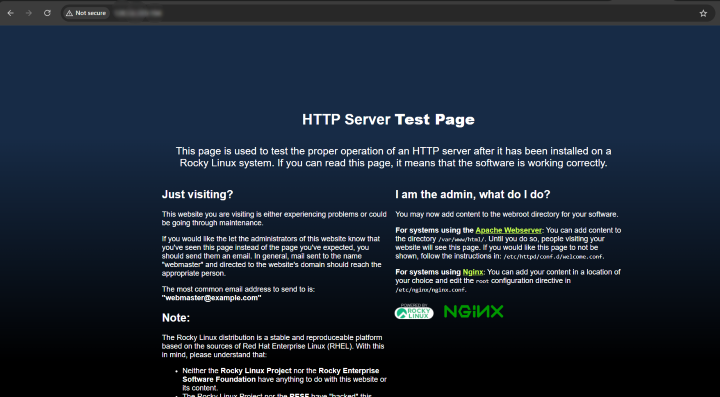This screenshot has width=720, height=397.
Task: Click the Note: heading
Action: 176,318
